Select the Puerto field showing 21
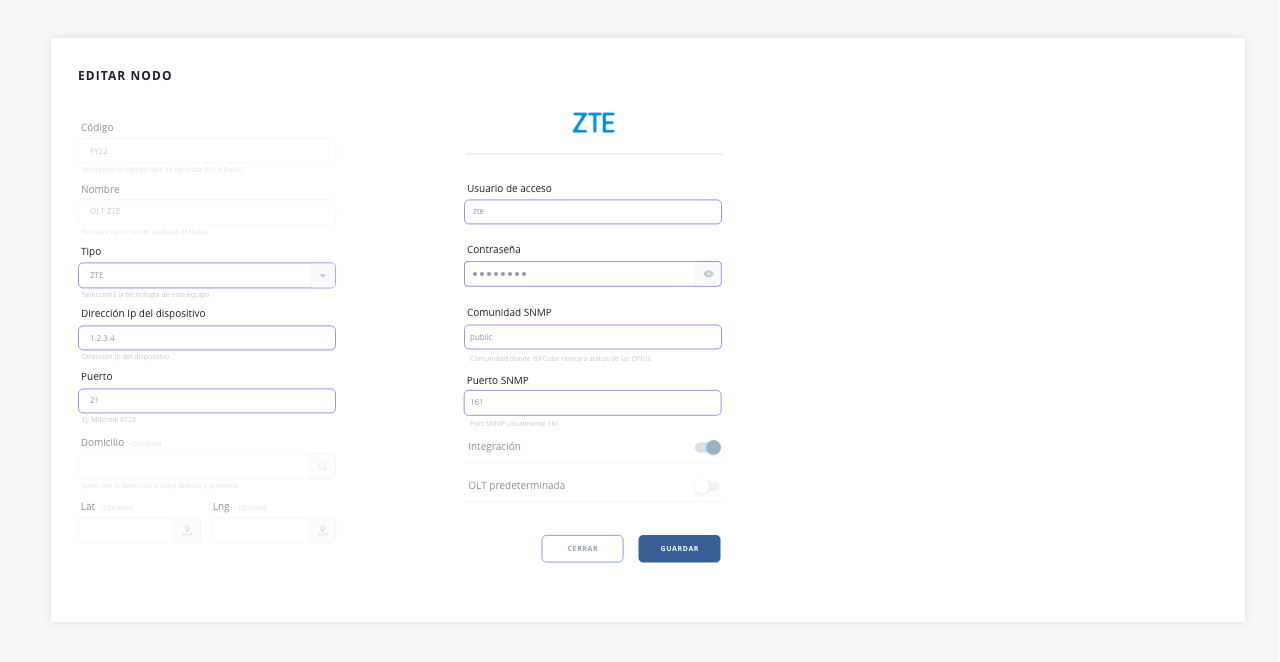1280x662 pixels. pyautogui.click(x=206, y=401)
